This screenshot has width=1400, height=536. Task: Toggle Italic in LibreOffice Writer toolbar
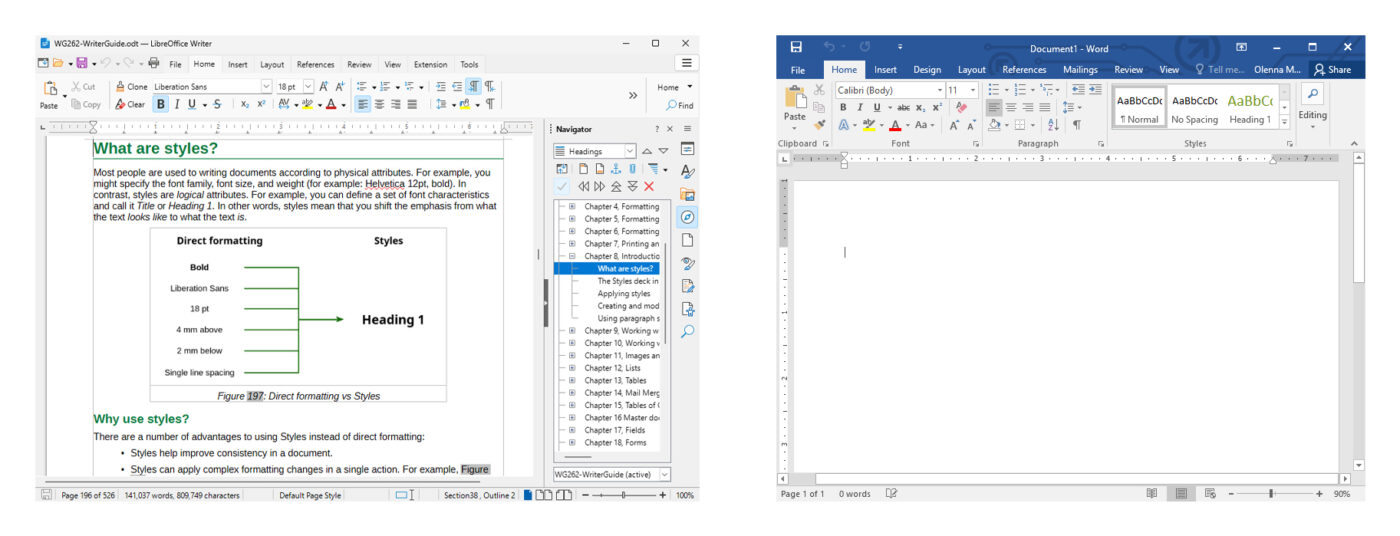click(177, 104)
